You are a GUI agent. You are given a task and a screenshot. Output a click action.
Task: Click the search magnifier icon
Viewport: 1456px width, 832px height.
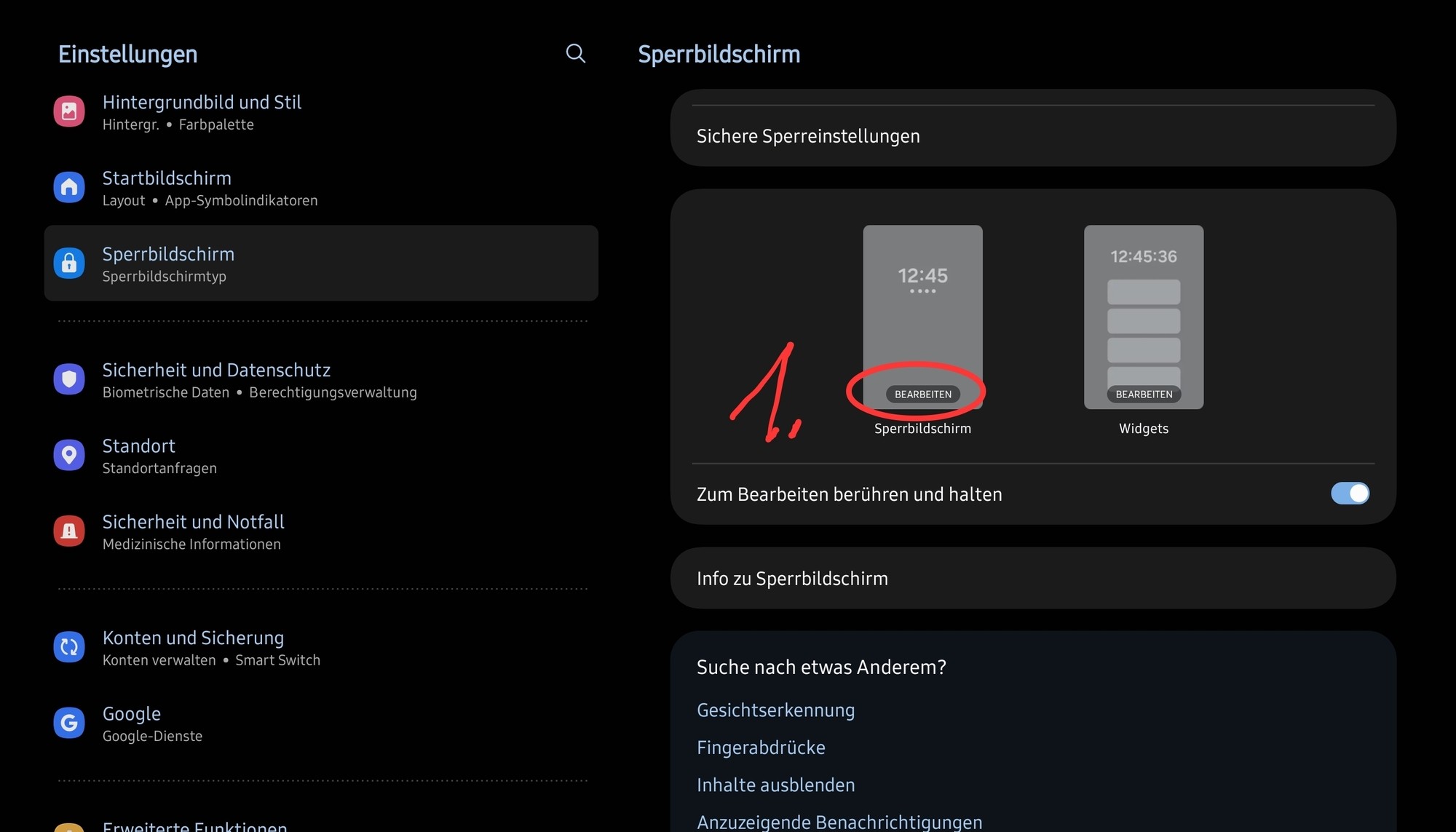(575, 53)
